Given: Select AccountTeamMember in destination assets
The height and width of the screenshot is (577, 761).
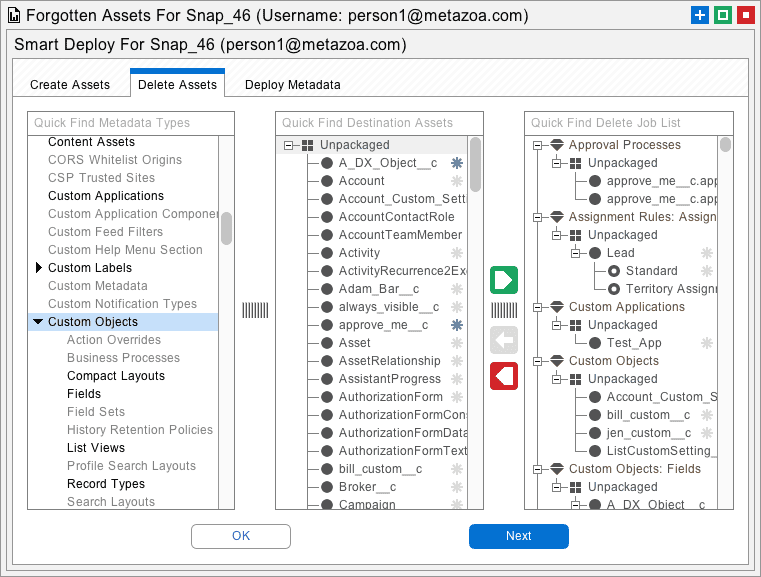Looking at the screenshot, I should pos(400,235).
